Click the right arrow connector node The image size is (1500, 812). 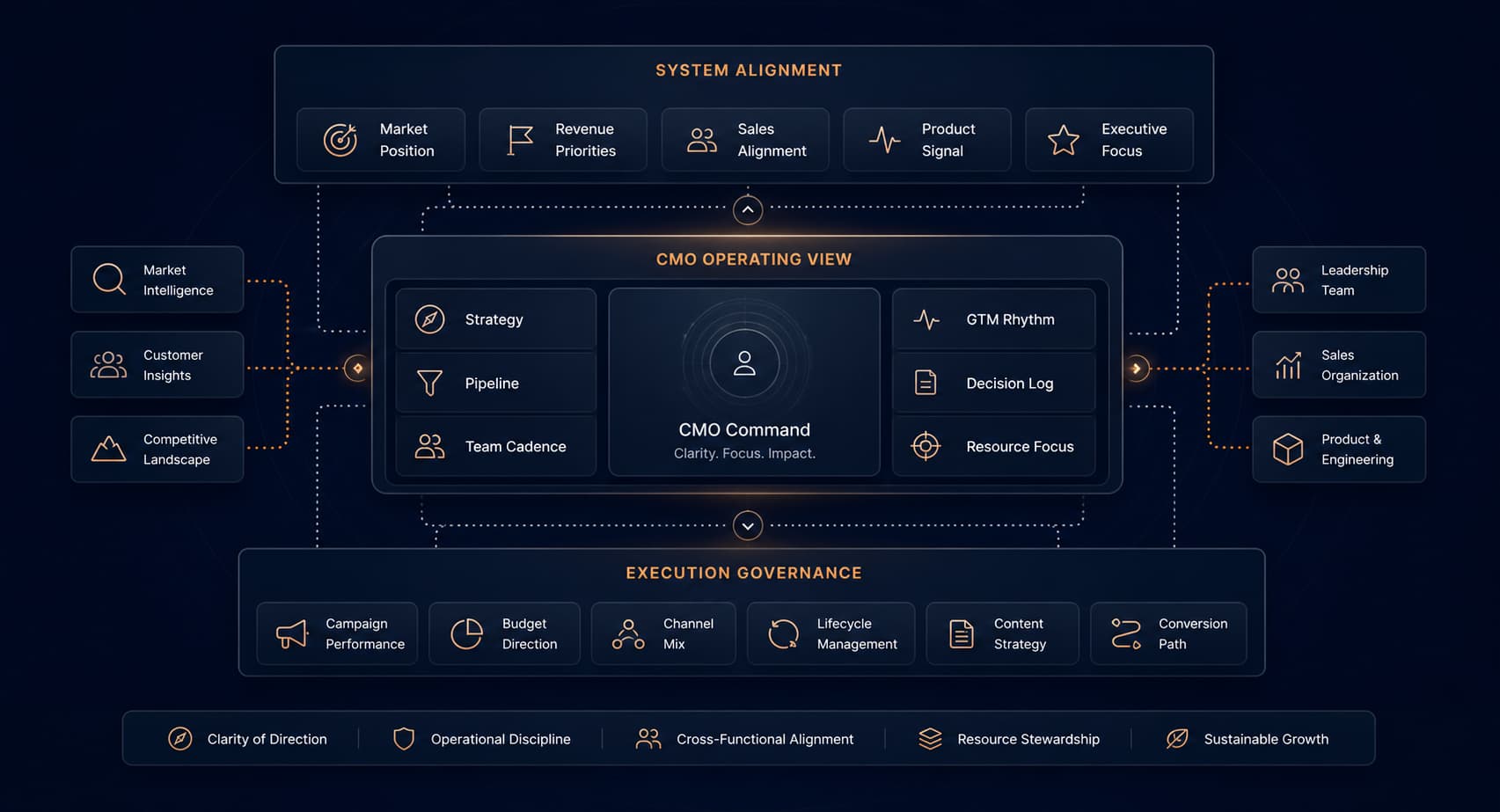click(x=1137, y=368)
